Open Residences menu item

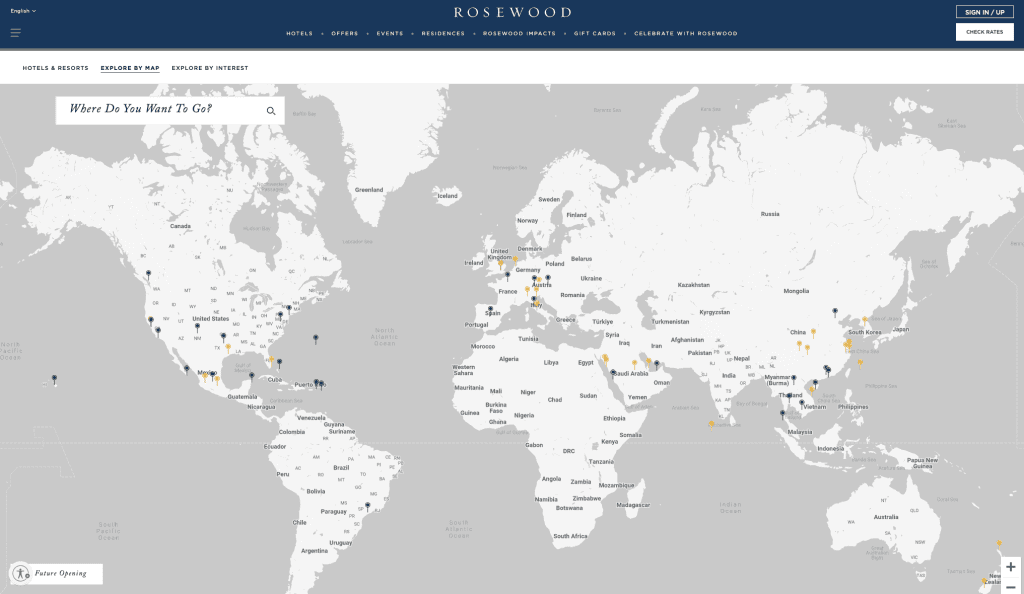[x=443, y=33]
